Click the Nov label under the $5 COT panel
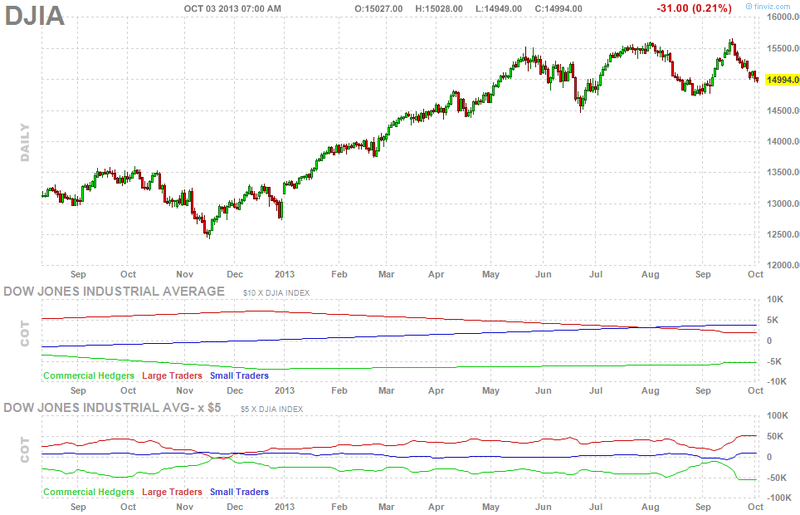 [x=185, y=507]
